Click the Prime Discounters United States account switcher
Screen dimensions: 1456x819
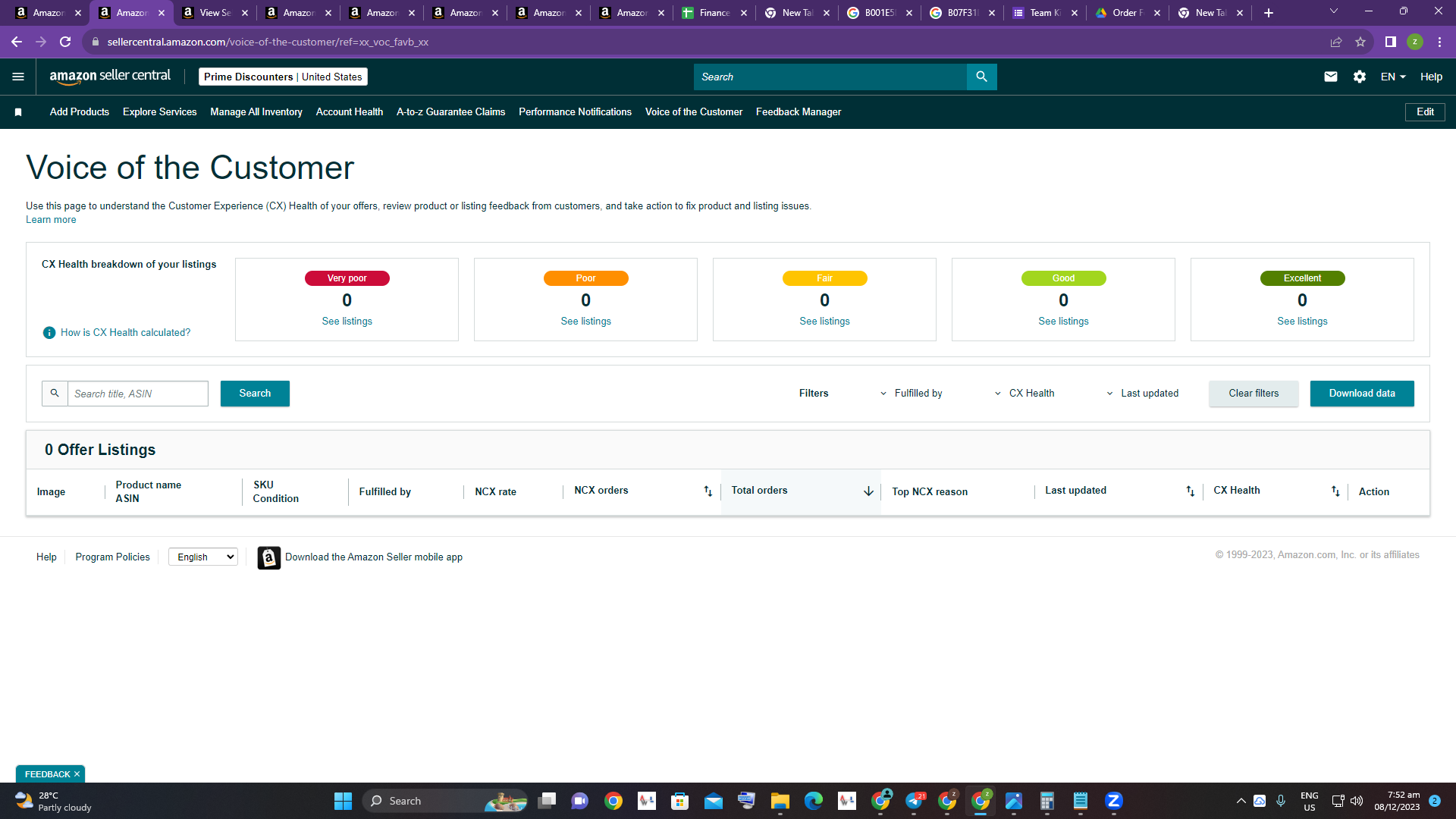[x=283, y=77]
